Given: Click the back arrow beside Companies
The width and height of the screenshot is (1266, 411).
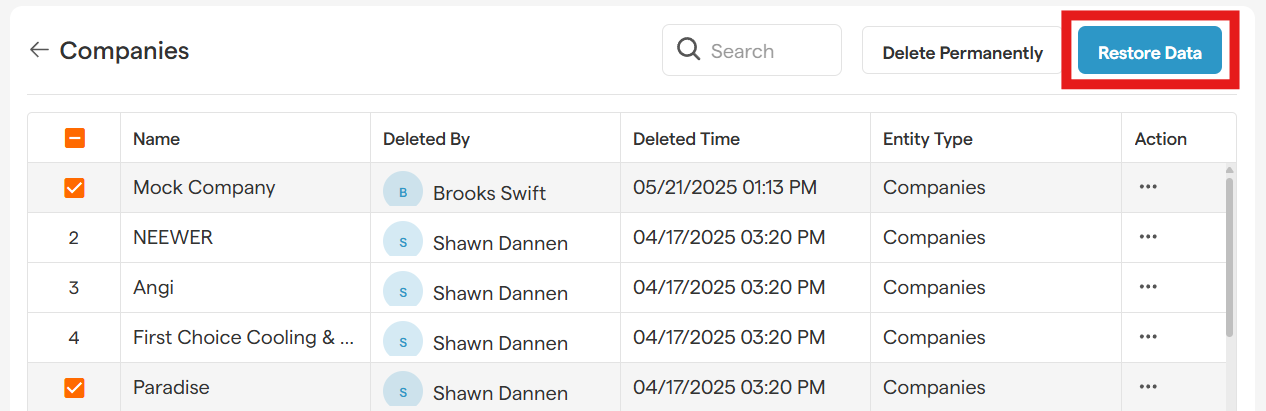Looking at the screenshot, I should pyautogui.click(x=39, y=50).
